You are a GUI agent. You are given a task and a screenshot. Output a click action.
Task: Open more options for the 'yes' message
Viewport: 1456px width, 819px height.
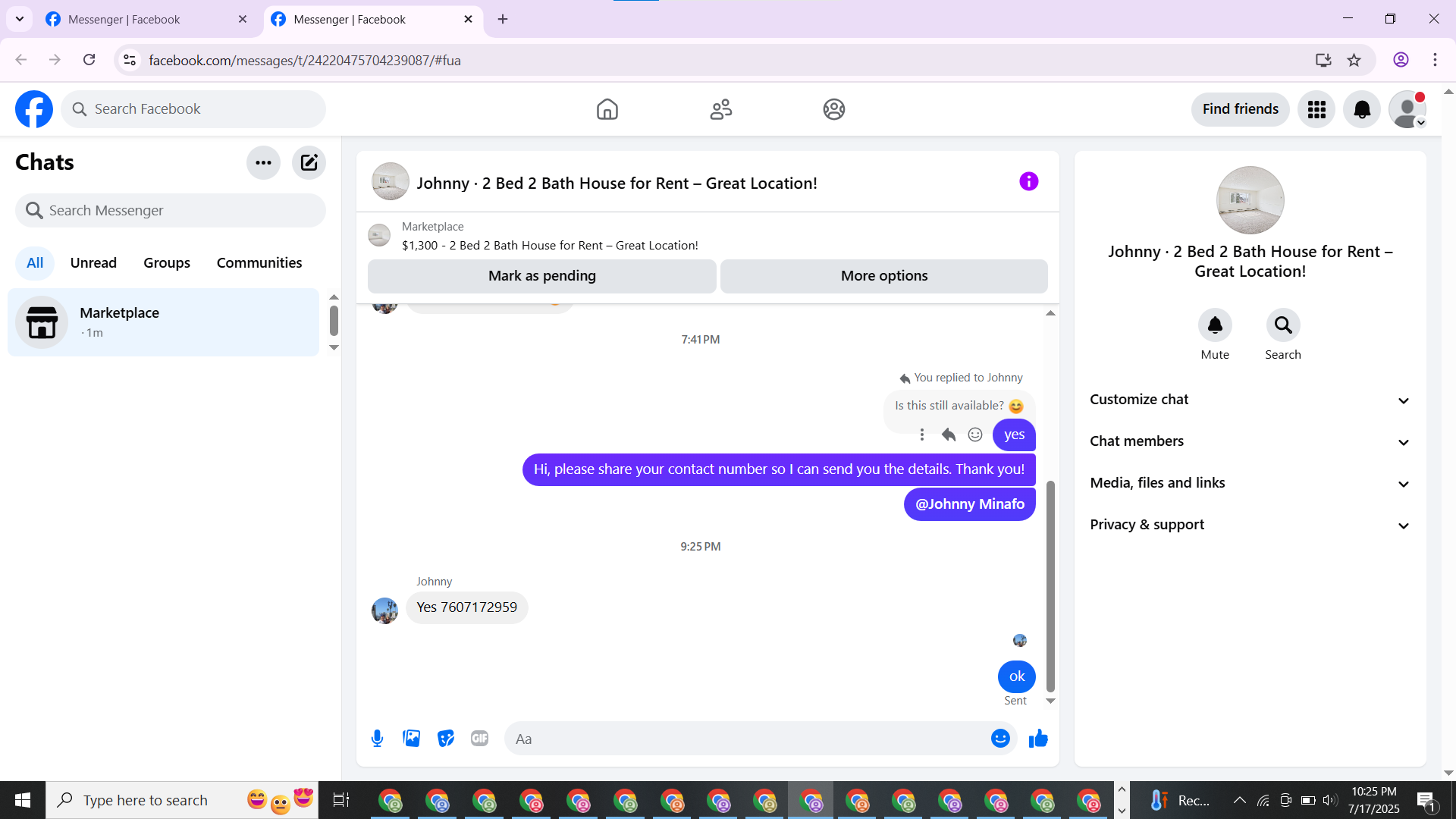pos(922,435)
